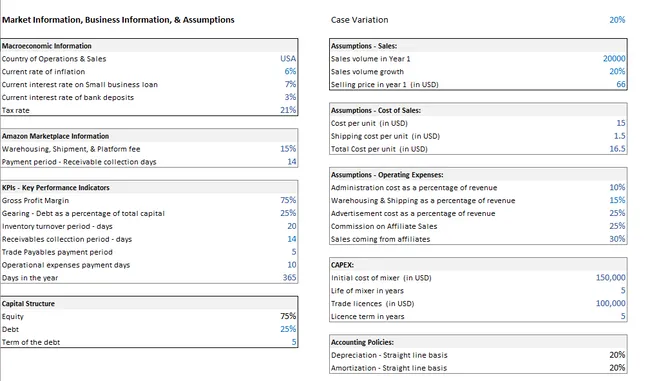Click the Commission on Affiliate Sales 25% cell
650x381 pixels.
617,226
